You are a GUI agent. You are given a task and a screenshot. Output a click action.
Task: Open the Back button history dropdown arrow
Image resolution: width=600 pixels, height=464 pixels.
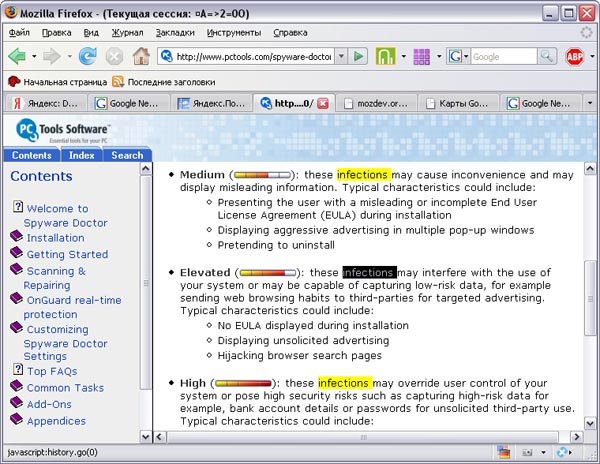pos(35,57)
